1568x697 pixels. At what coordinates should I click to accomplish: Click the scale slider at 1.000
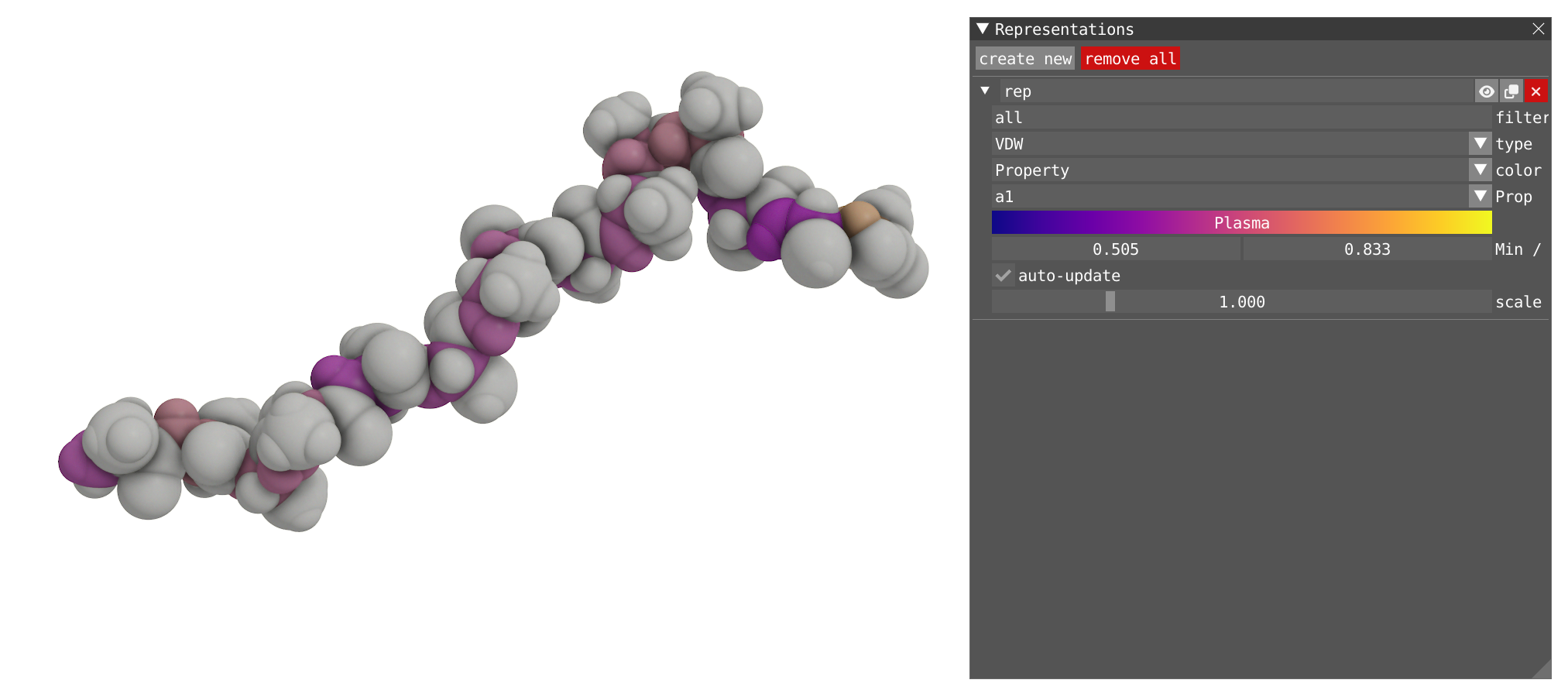tap(1241, 302)
